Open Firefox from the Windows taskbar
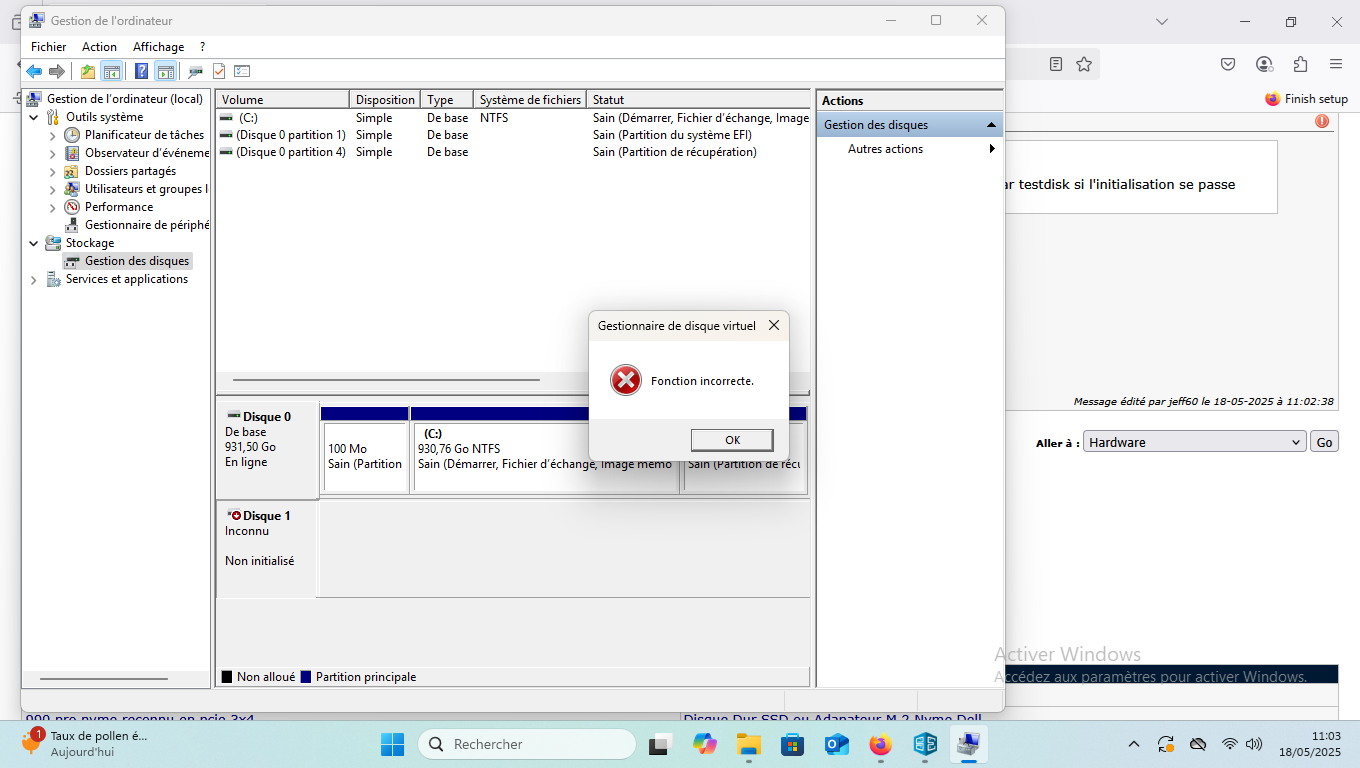Viewport: 1360px width, 768px height. point(880,744)
